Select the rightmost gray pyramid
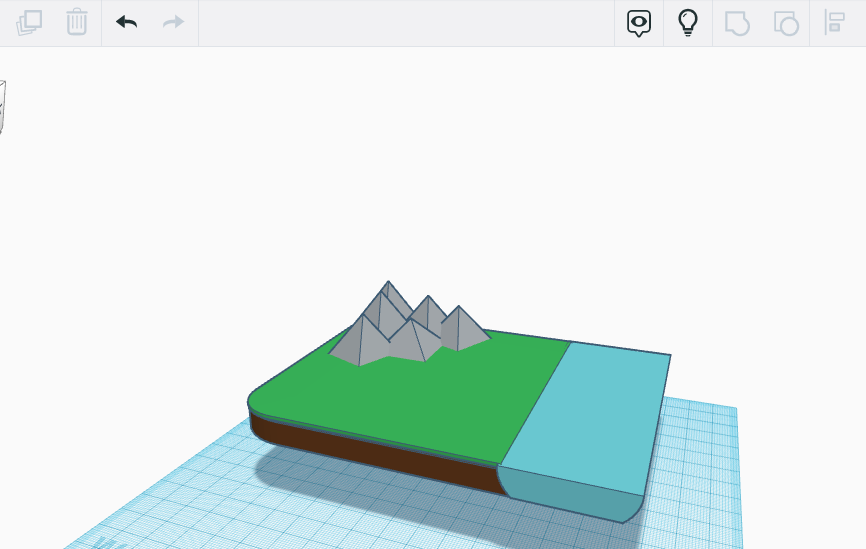Viewport: 866px width, 549px height. pos(464,331)
